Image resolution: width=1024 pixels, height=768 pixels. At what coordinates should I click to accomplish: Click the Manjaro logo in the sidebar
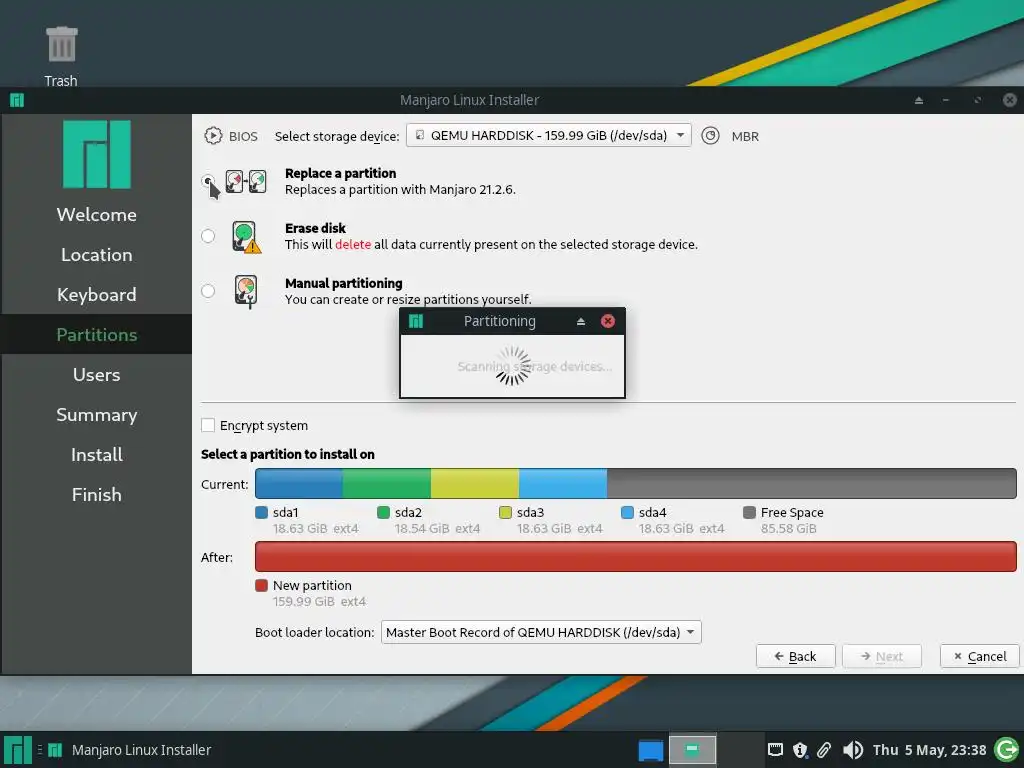pos(97,154)
